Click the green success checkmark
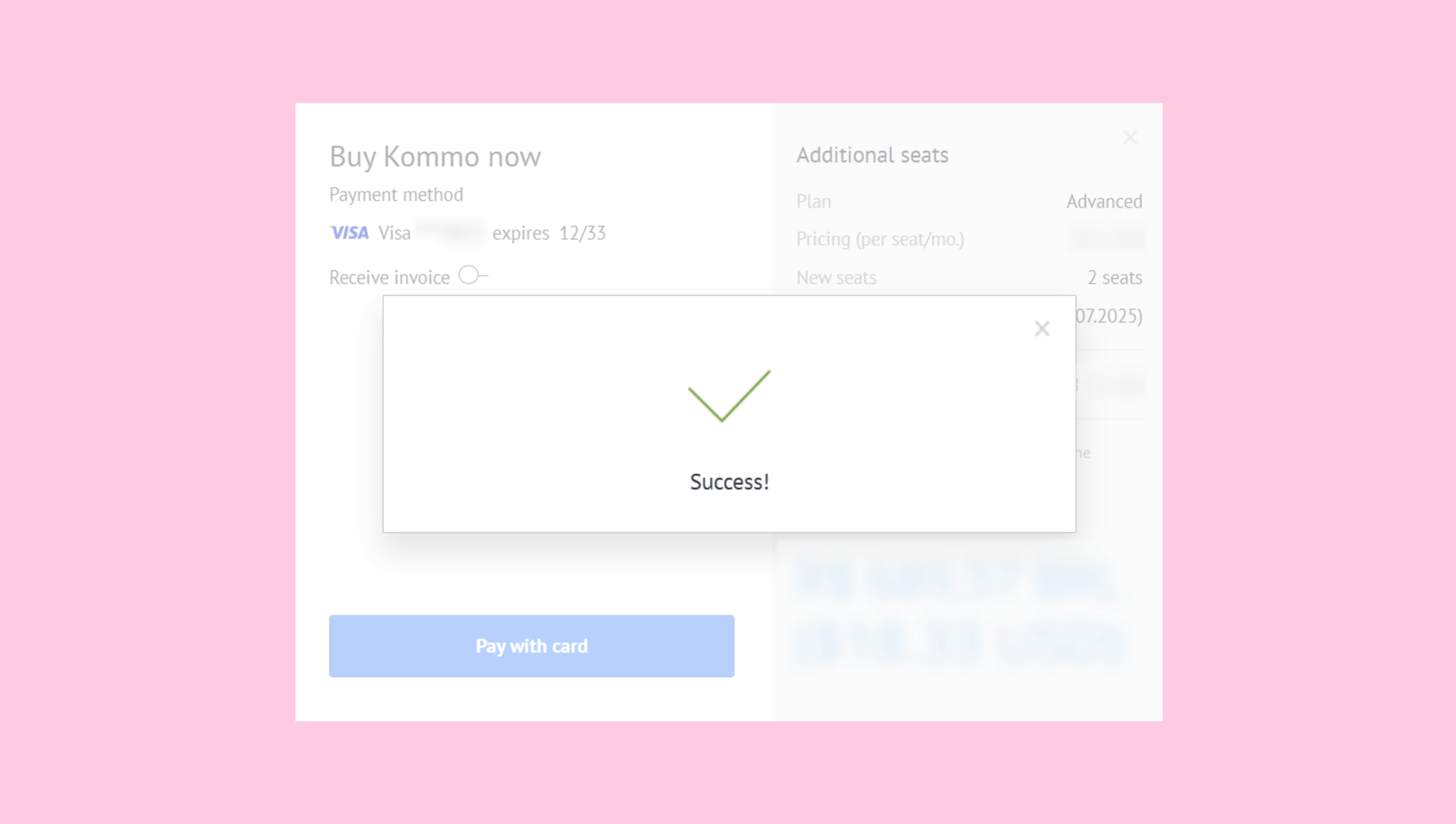The image size is (1456, 824). click(x=729, y=395)
